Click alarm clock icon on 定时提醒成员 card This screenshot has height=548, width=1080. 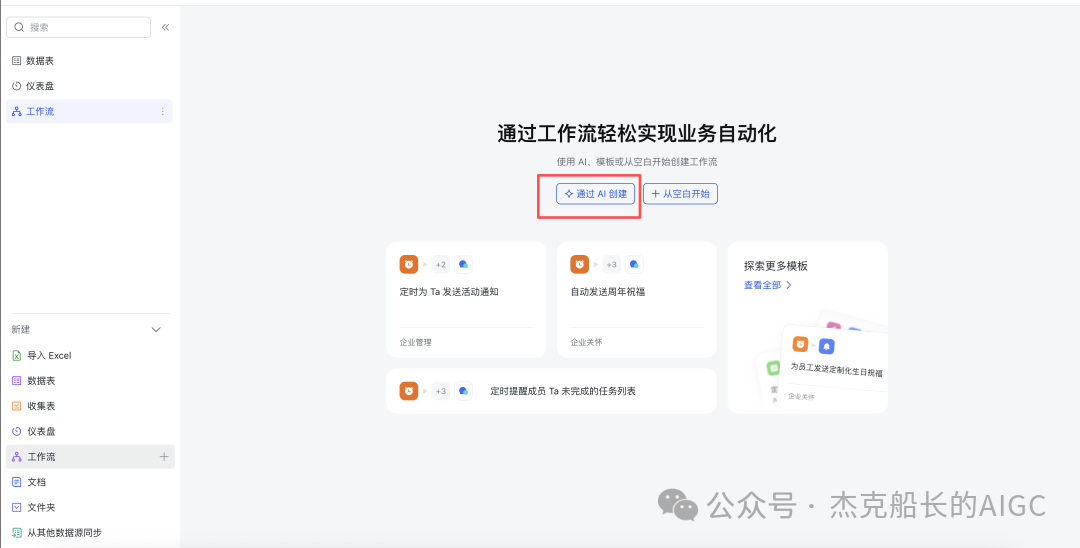click(408, 391)
